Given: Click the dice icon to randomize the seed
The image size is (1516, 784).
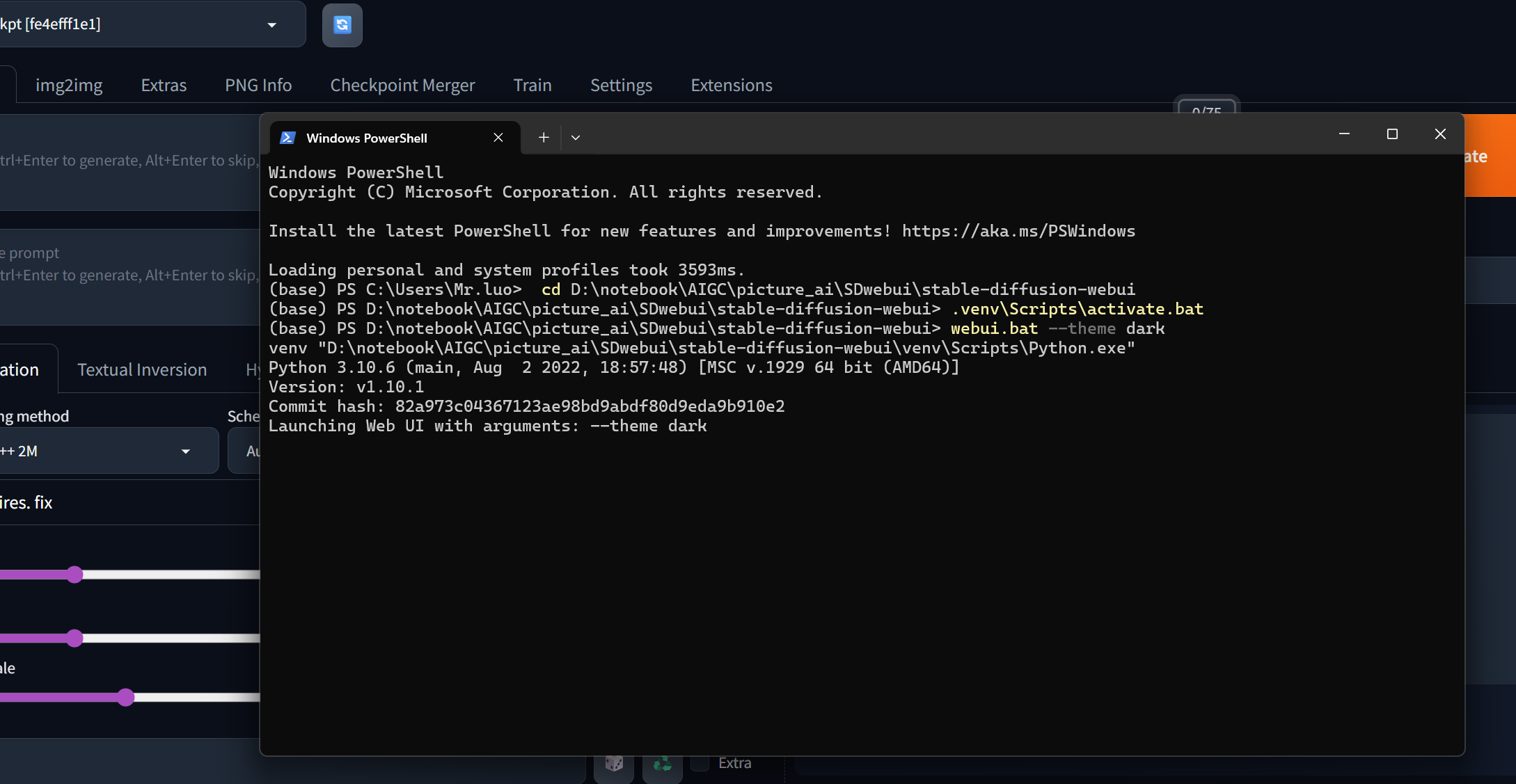Looking at the screenshot, I should (x=613, y=763).
